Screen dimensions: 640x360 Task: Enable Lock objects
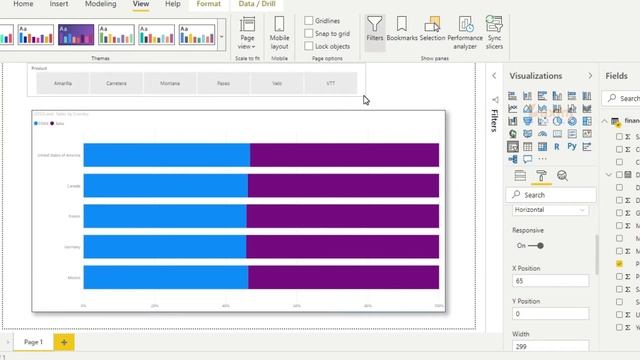pyautogui.click(x=309, y=46)
